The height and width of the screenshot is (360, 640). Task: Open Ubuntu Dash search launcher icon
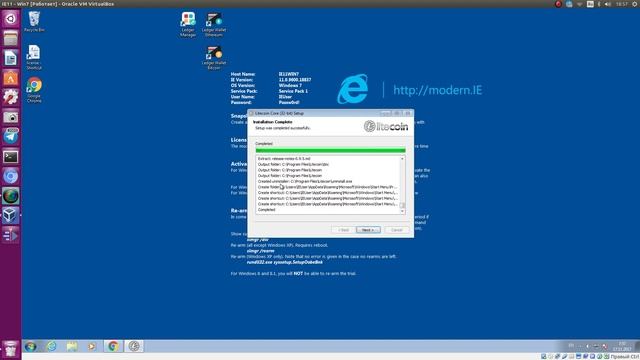(x=11, y=18)
